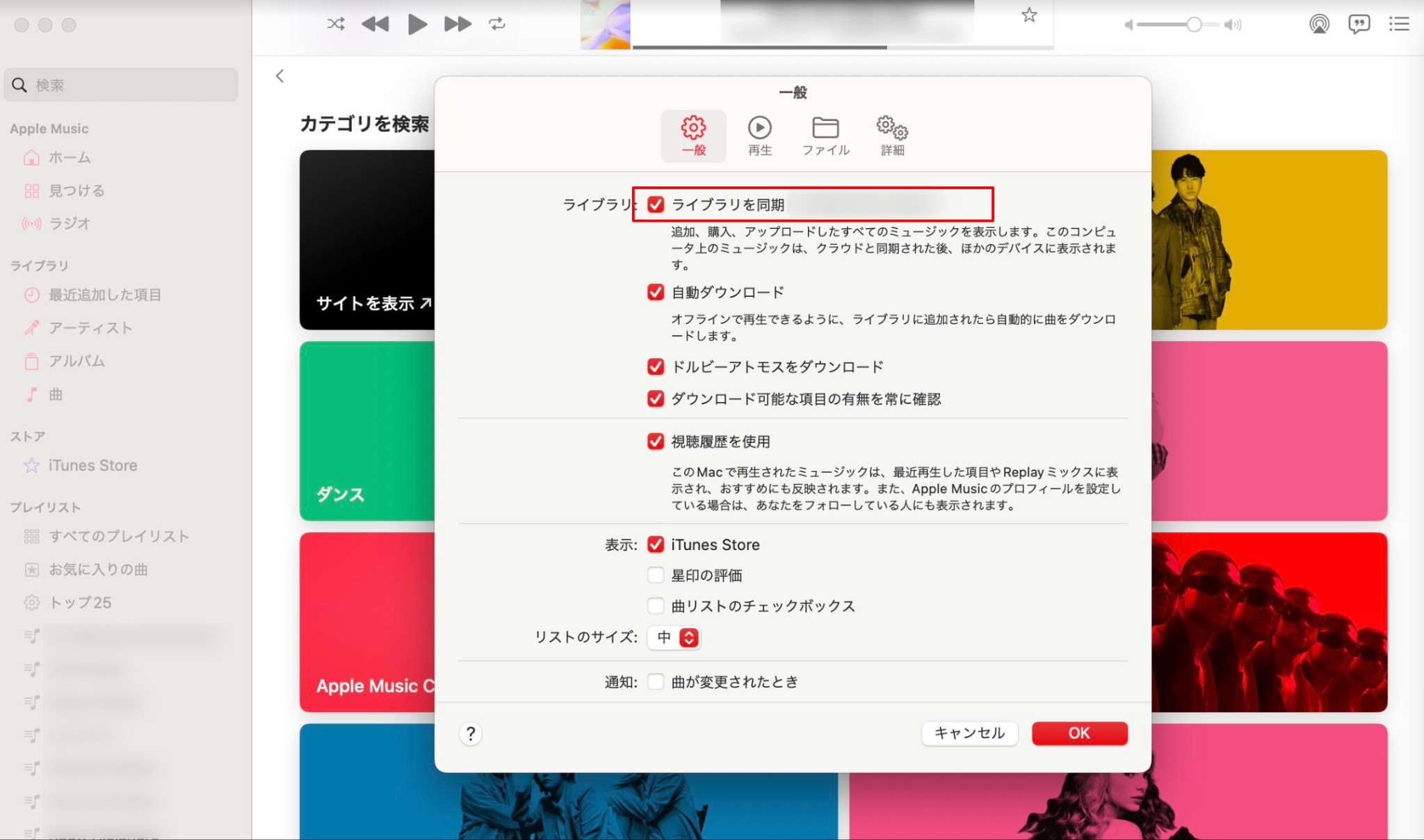Open トップ25 smart playlist
Image resolution: width=1424 pixels, height=840 pixels.
[x=80, y=603]
